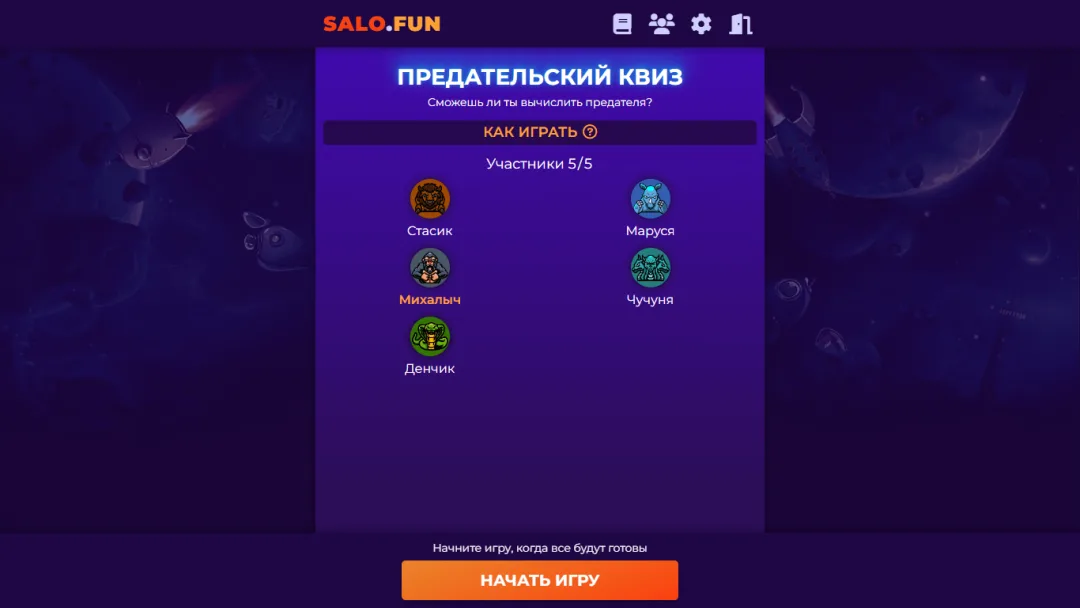The width and height of the screenshot is (1080, 608).
Task: Click the question mark help icon
Action: [590, 132]
